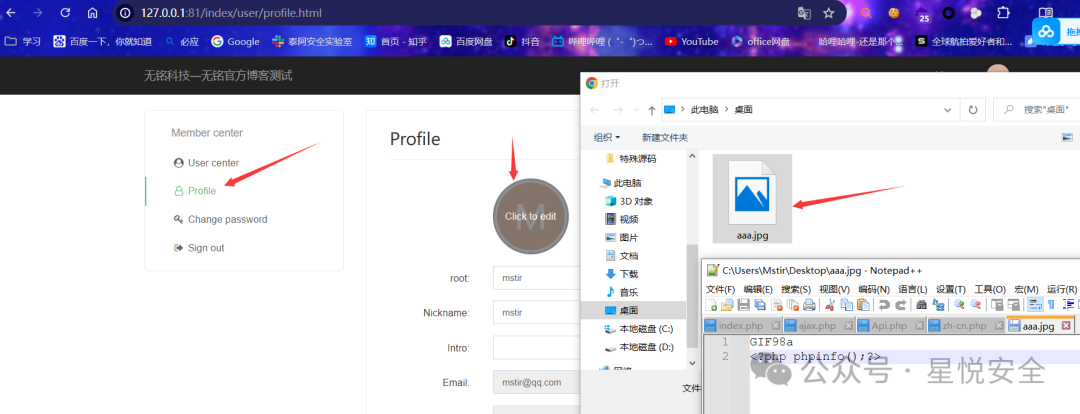Click Notepad++ Print toolbar icon
Screen dimensions: 1080x414
(x=809, y=305)
